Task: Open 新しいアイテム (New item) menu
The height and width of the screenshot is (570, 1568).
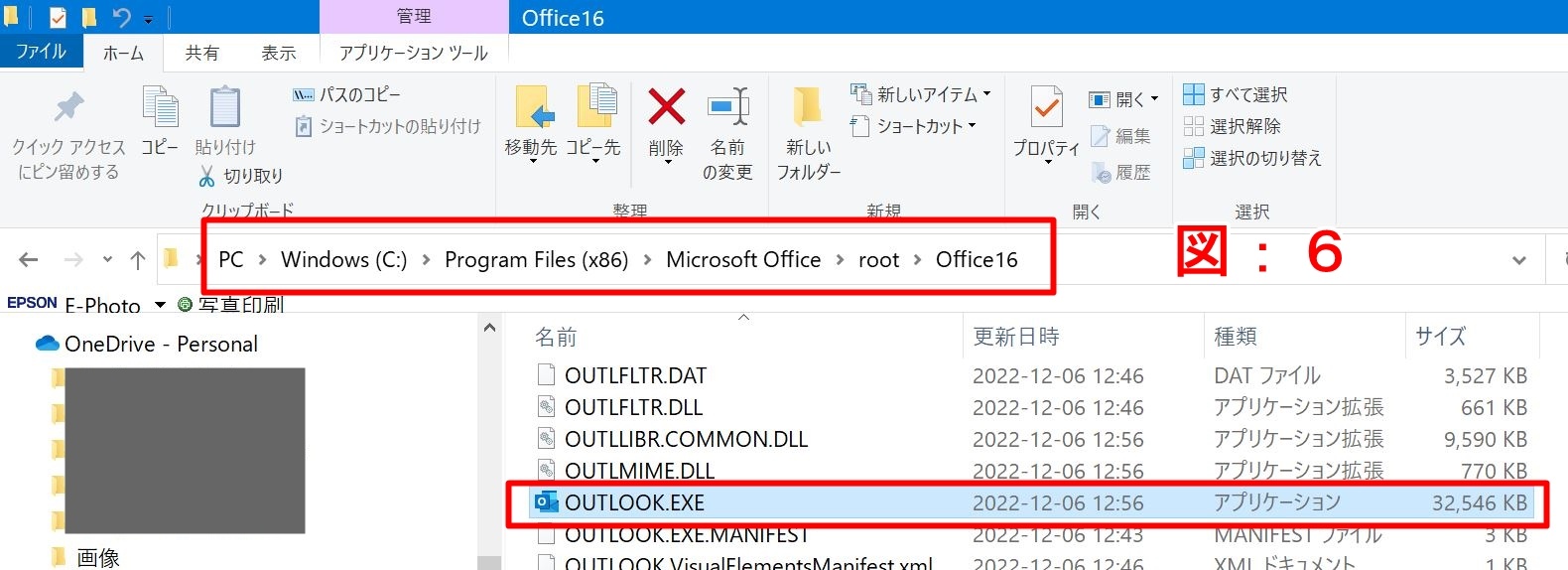Action: click(921, 94)
